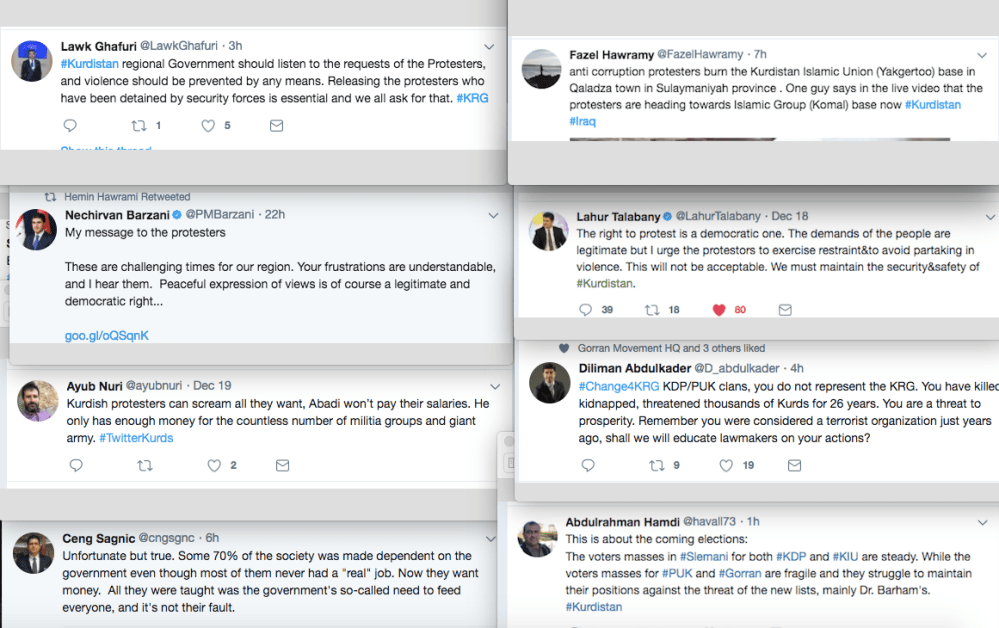Click the #TwitterKurds hashtag
Viewport: 999px width, 628px height.
tap(136, 437)
